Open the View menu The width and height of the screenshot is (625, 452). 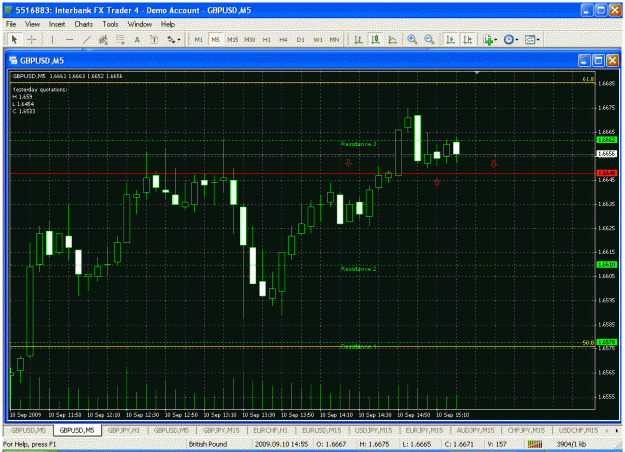(x=32, y=24)
